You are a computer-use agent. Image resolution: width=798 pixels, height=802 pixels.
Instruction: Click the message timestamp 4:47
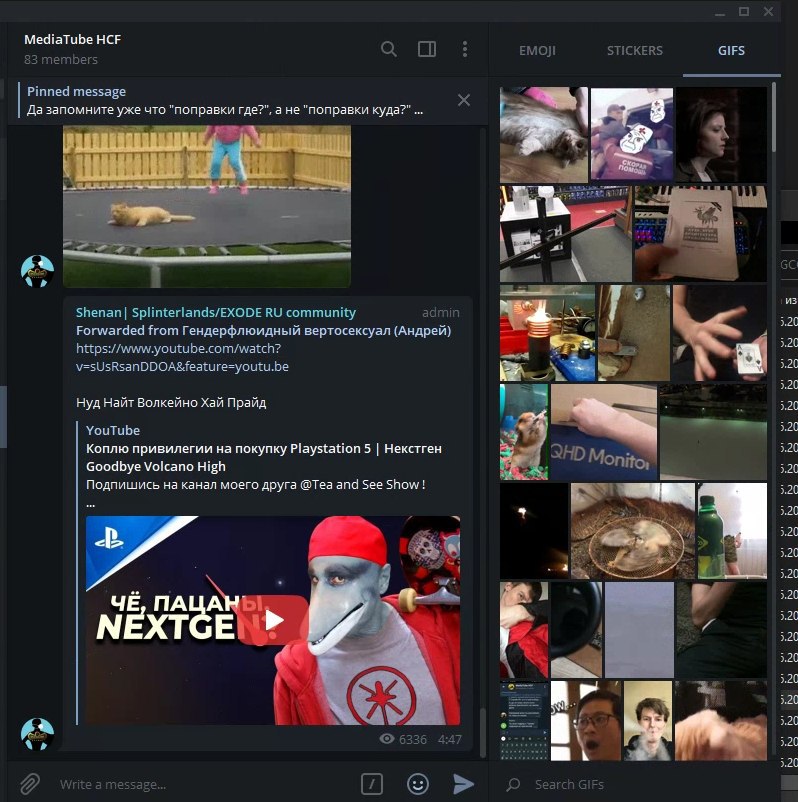[x=450, y=739]
